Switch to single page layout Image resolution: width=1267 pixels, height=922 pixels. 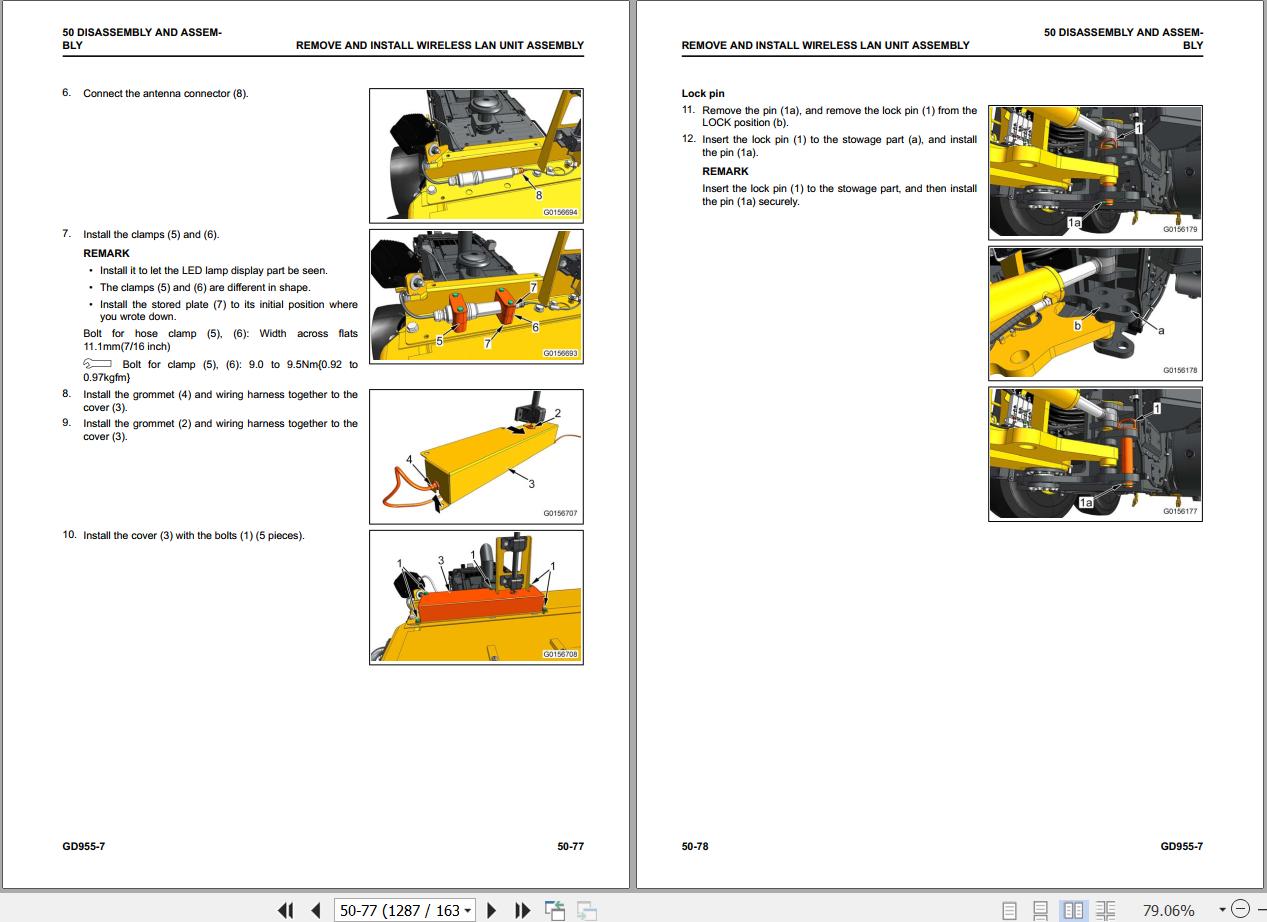(1010, 910)
